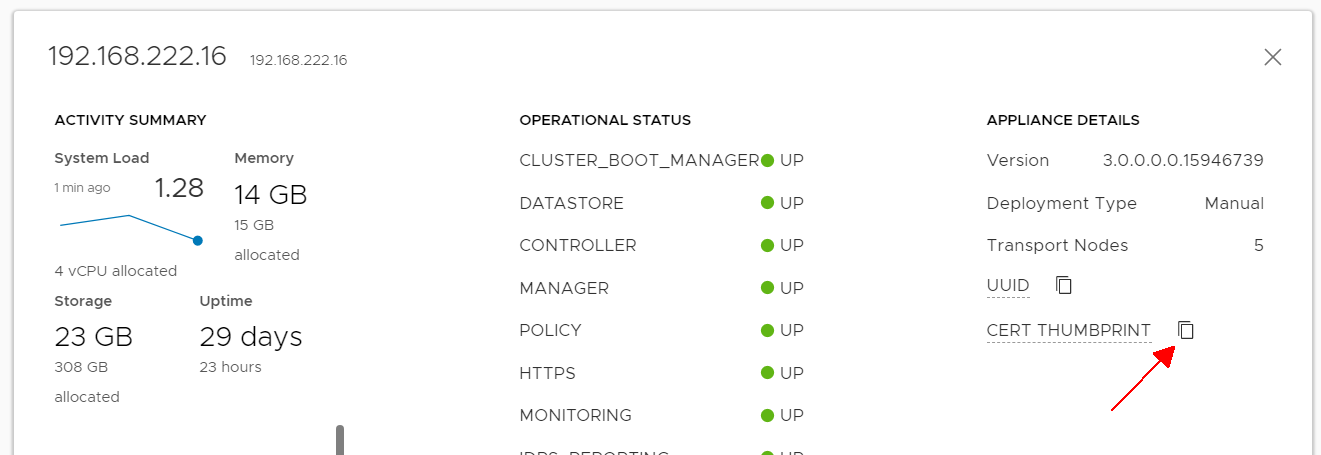Image resolution: width=1321 pixels, height=455 pixels.
Task: Copy the CERT THUMBPRINT value
Action: click(1186, 330)
